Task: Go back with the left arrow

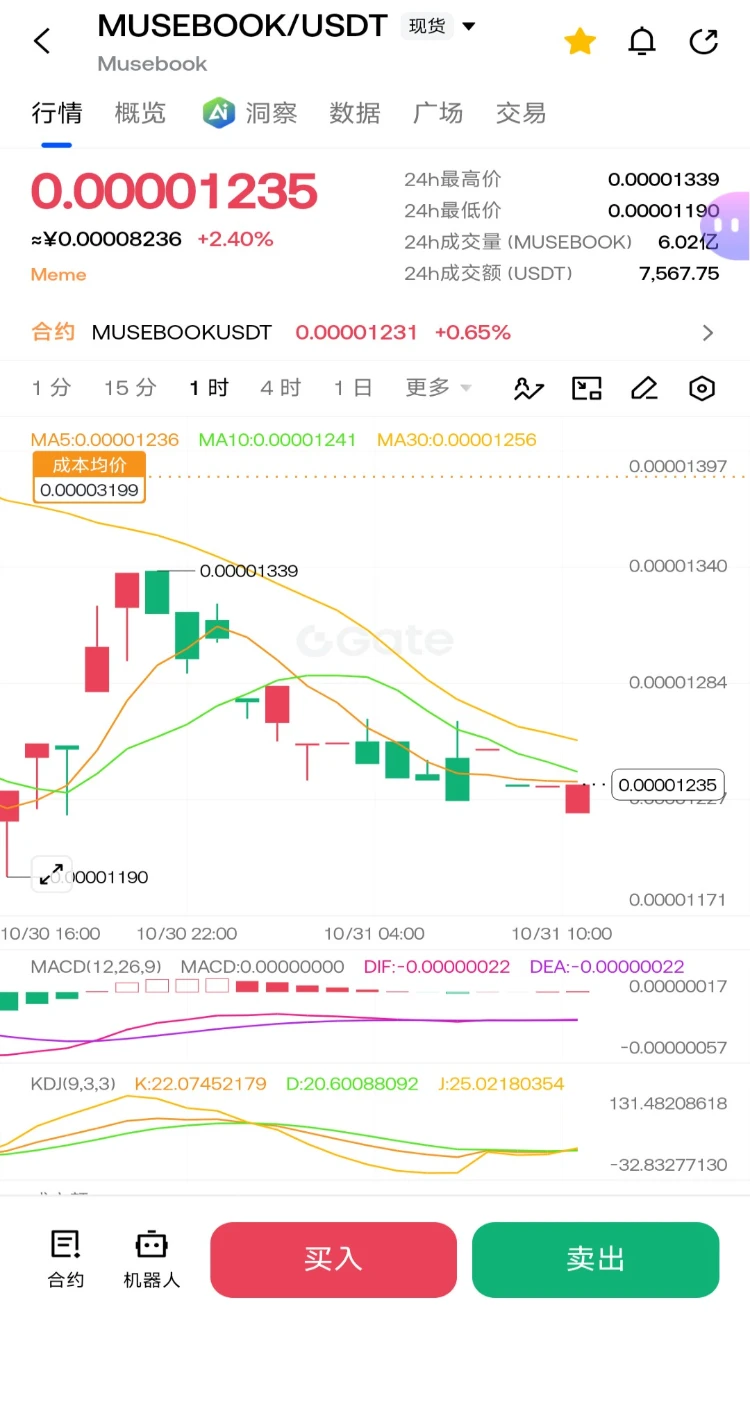Action: pos(42,41)
